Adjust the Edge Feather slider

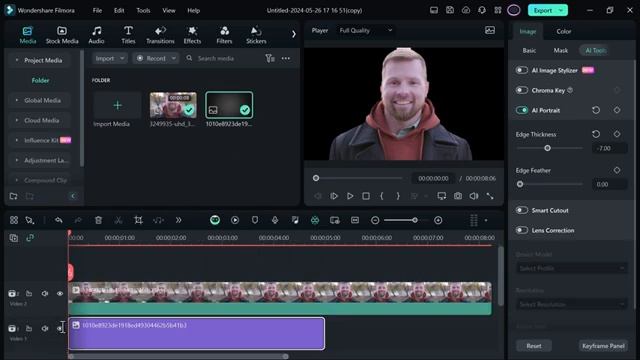coord(549,184)
